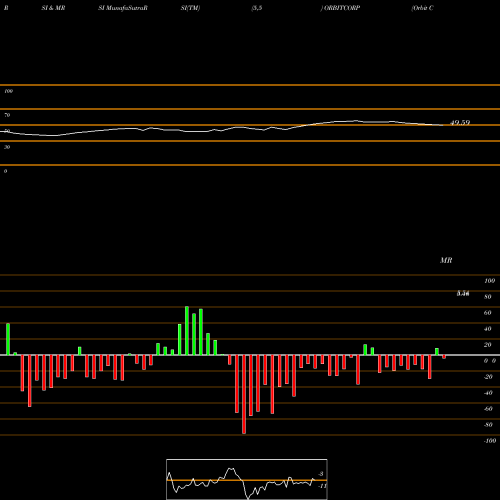This screenshot has height=500, width=500.
Task: Click the -11 value in mini chart
Action: point(322,486)
